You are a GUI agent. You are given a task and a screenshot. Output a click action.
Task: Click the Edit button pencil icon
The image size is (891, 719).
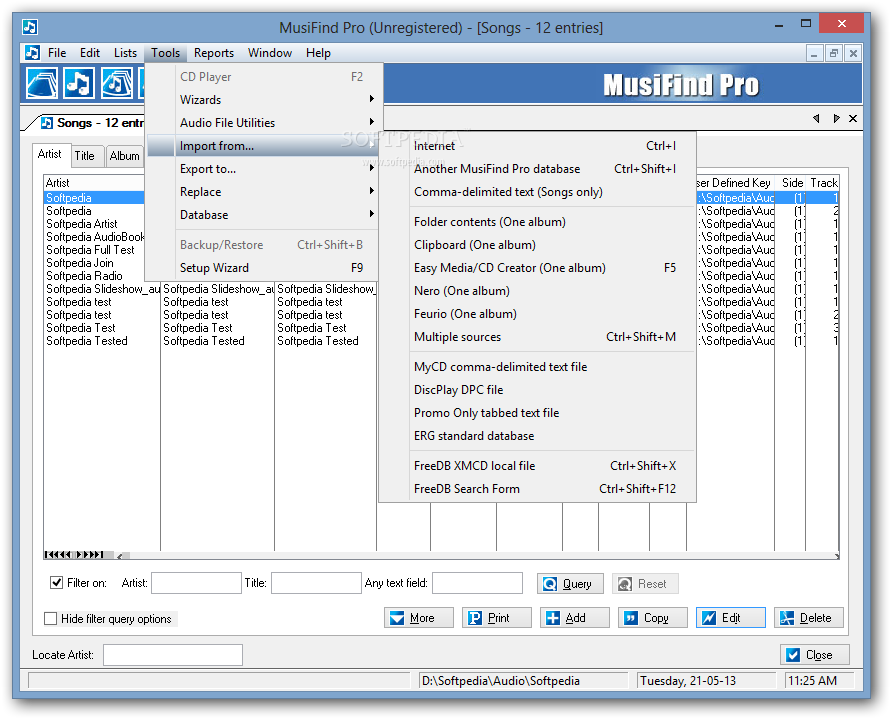(x=709, y=618)
